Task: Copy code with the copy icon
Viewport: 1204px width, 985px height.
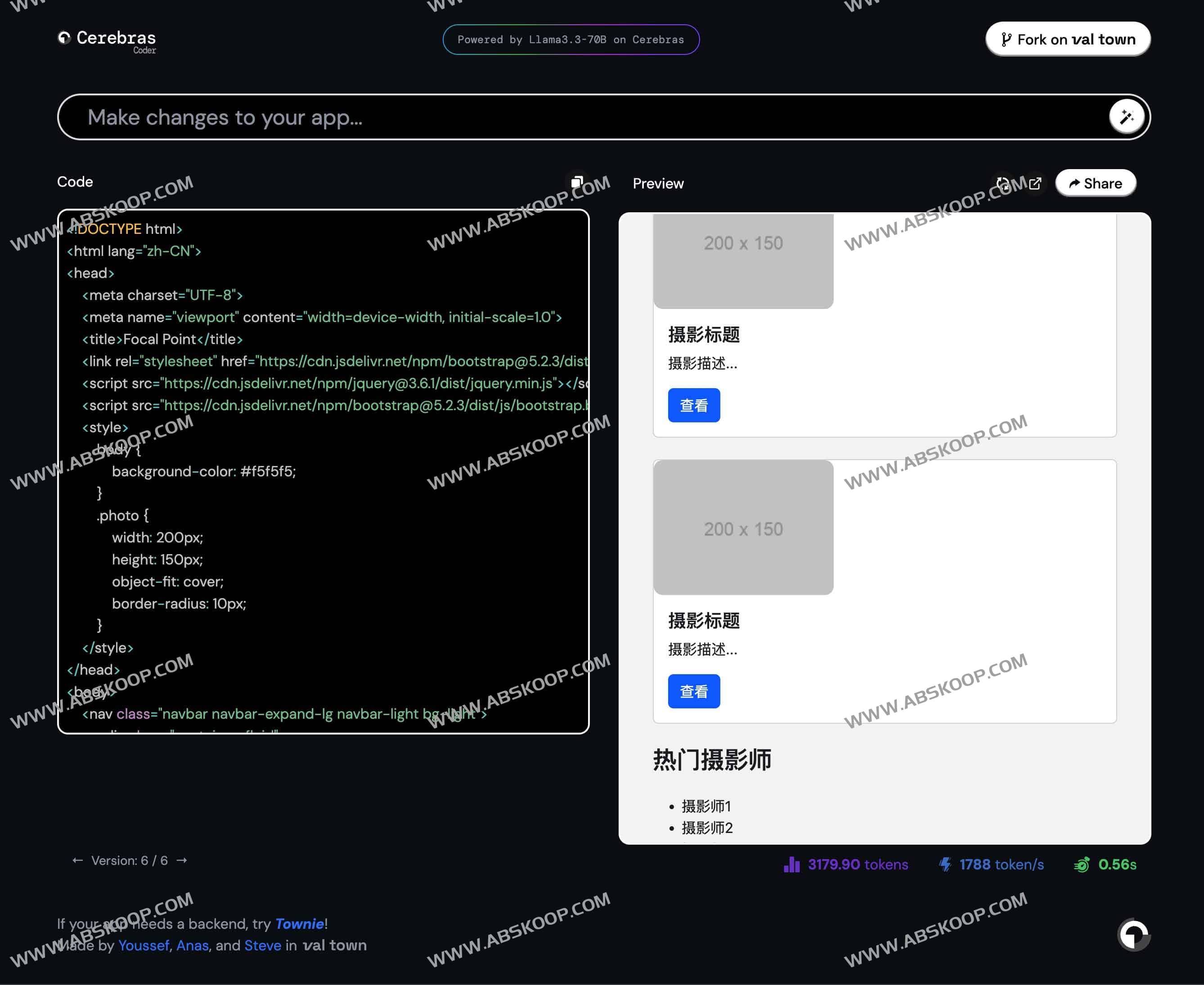Action: point(577,182)
